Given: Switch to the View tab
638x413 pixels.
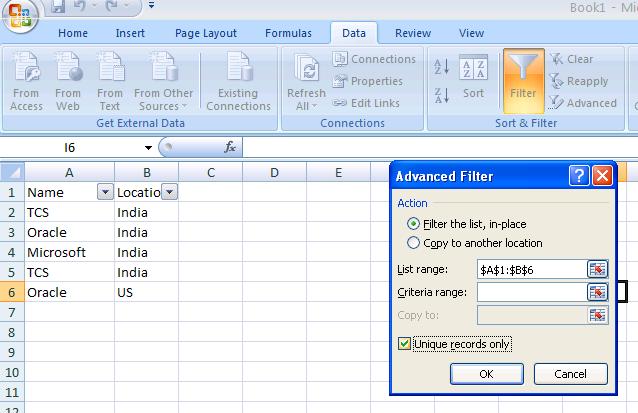Looking at the screenshot, I should coord(472,33).
